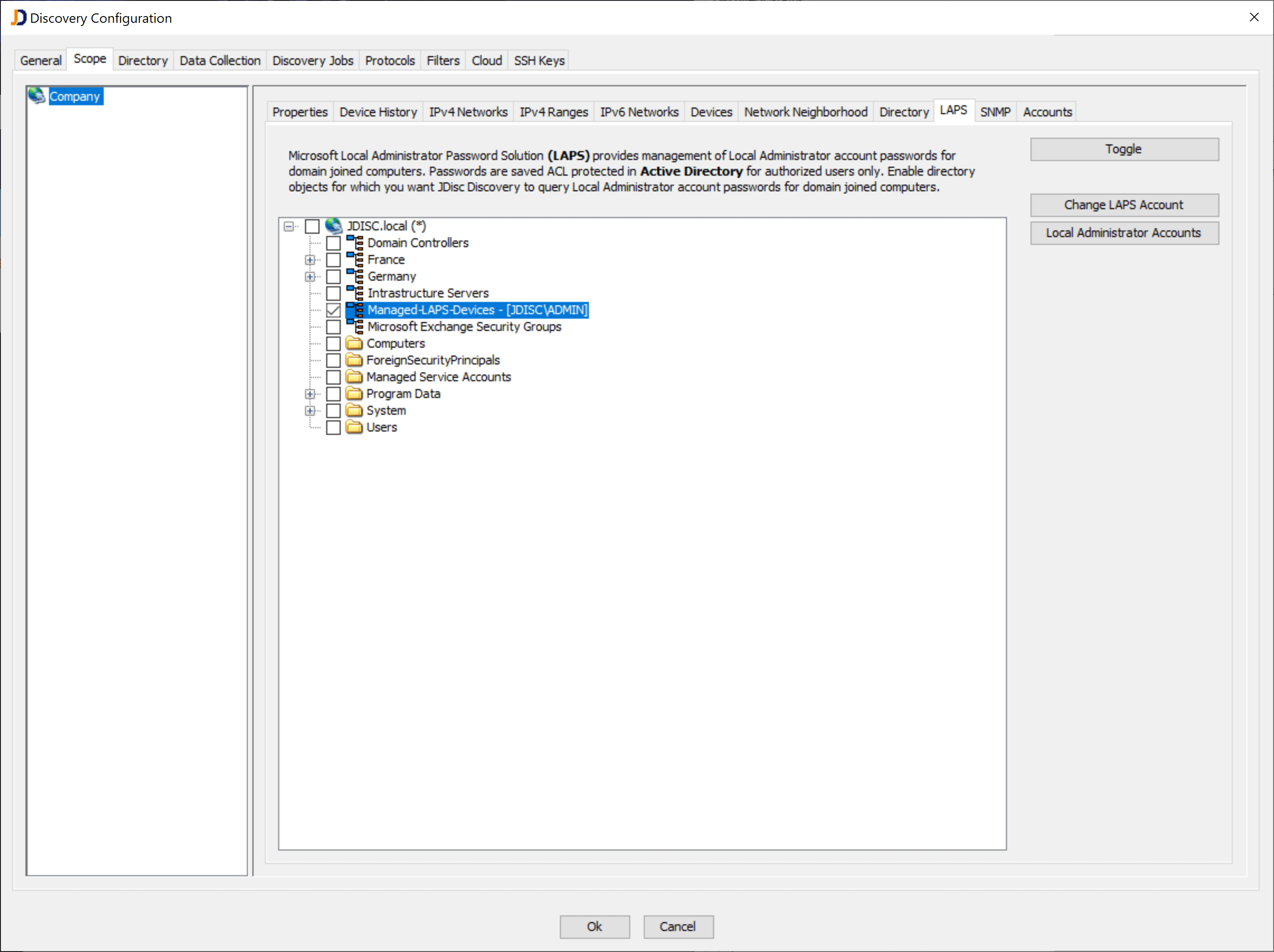Click the Toggle button

coord(1124,149)
